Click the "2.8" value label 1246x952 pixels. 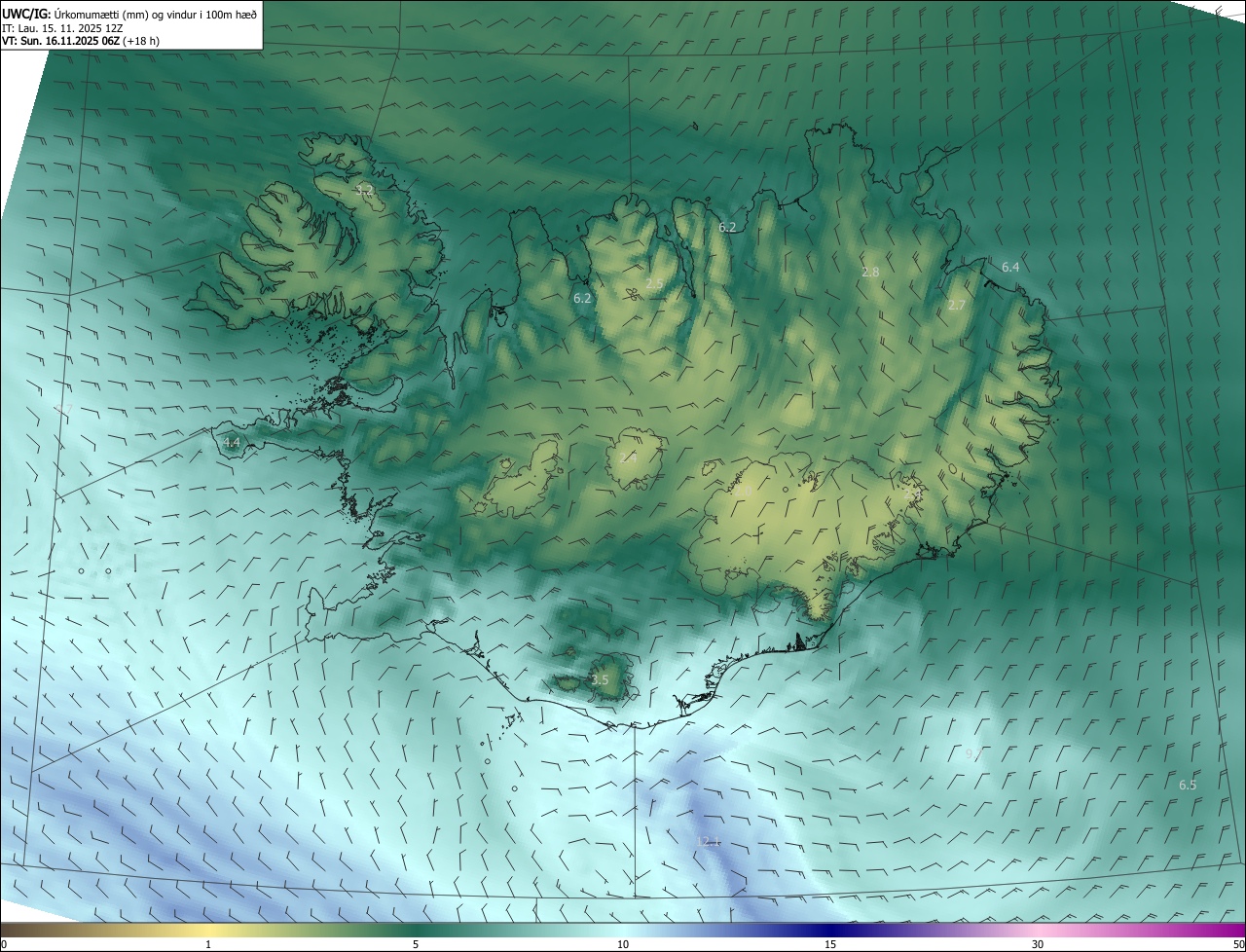click(x=870, y=272)
